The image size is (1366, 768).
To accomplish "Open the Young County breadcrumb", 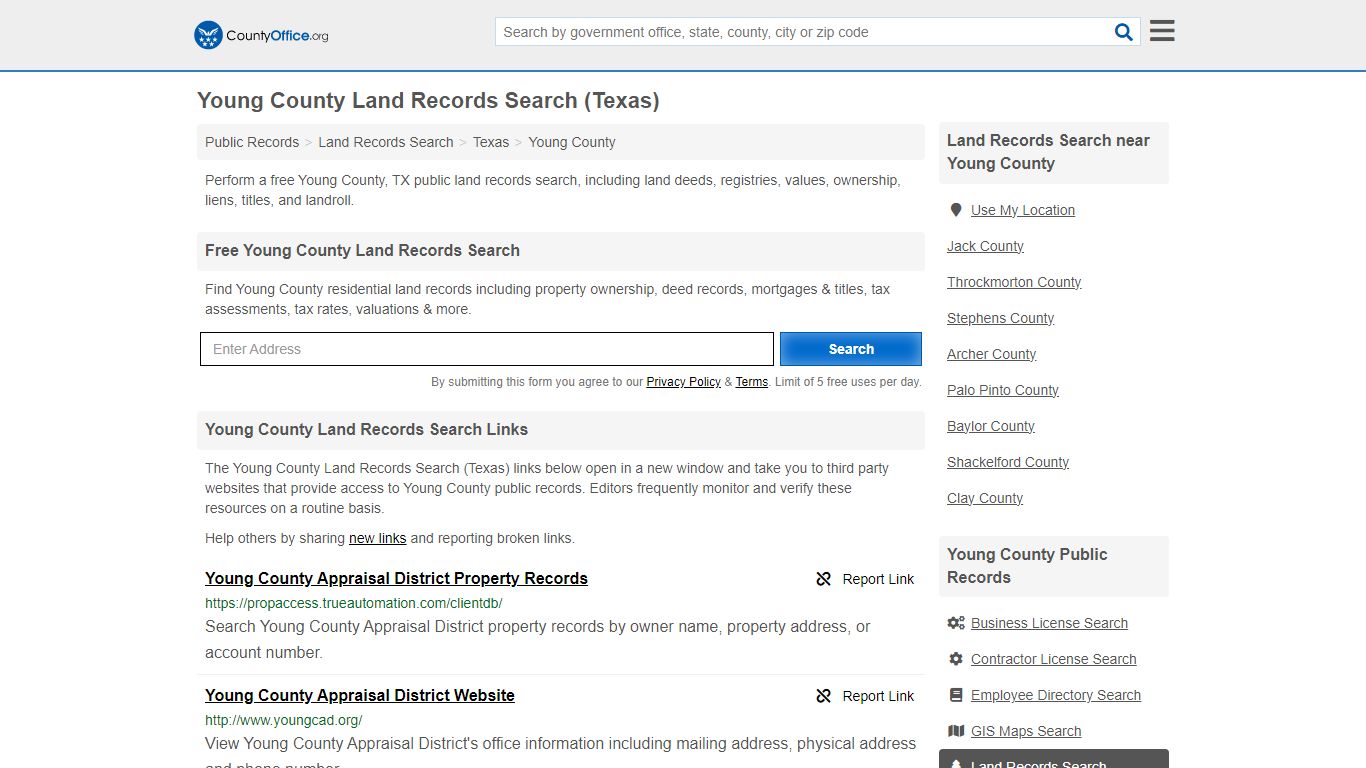I will pyautogui.click(x=572, y=142).
